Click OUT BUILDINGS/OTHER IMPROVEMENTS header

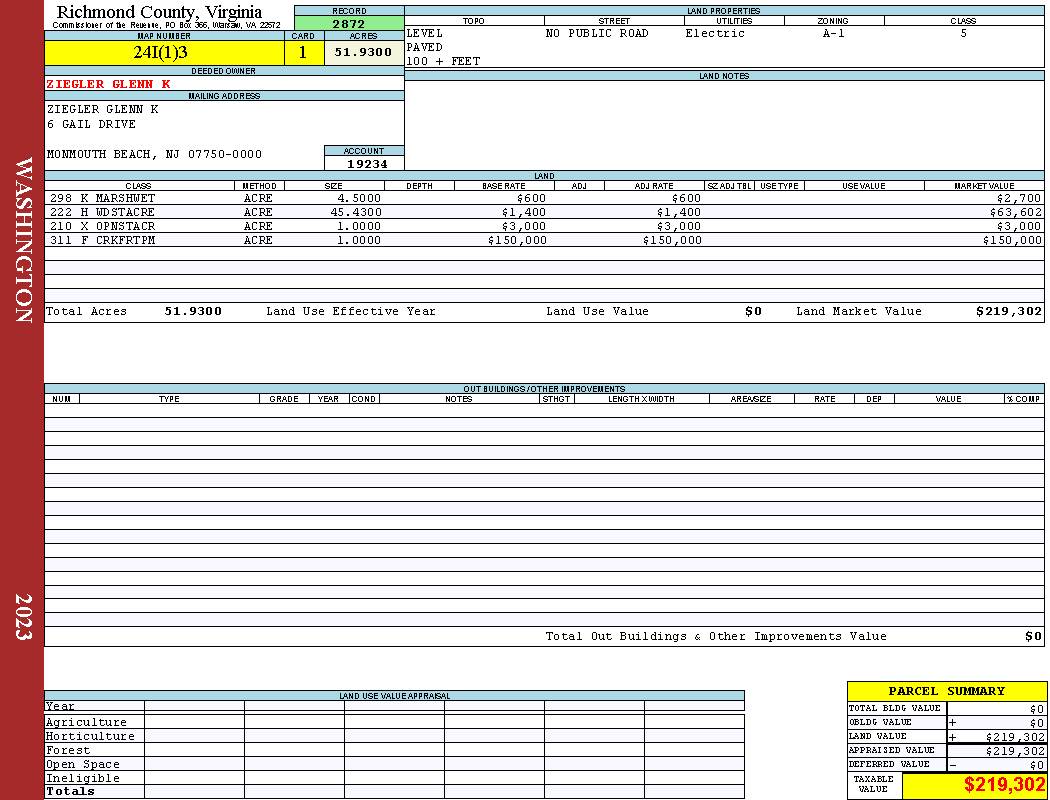pos(544,389)
